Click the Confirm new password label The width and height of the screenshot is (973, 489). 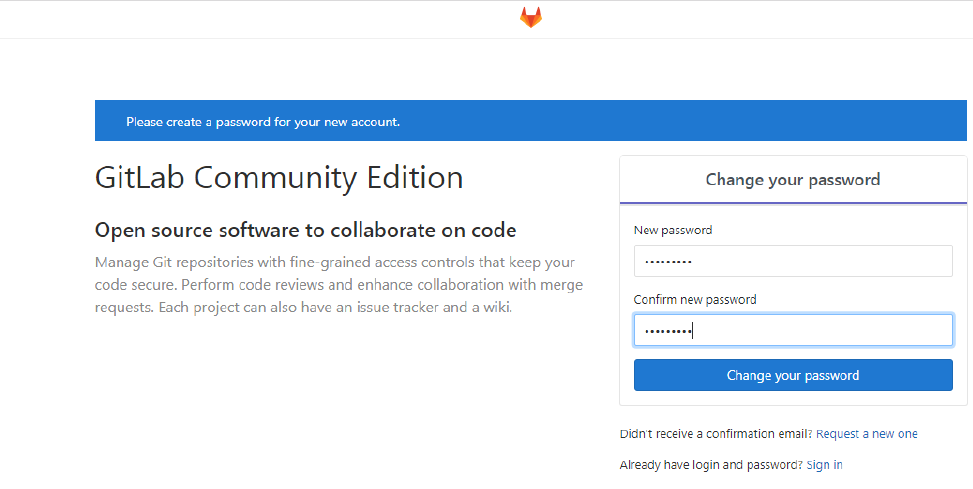pyautogui.click(x=695, y=300)
